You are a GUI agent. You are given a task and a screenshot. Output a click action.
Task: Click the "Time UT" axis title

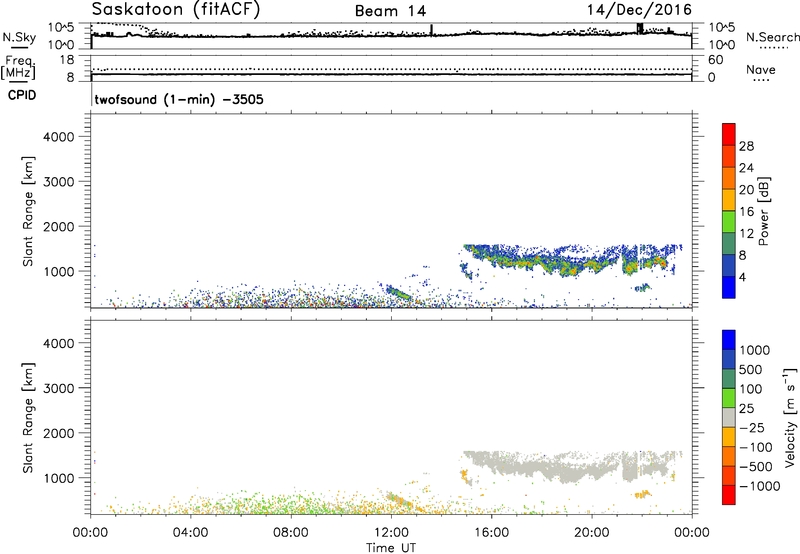[x=391, y=548]
